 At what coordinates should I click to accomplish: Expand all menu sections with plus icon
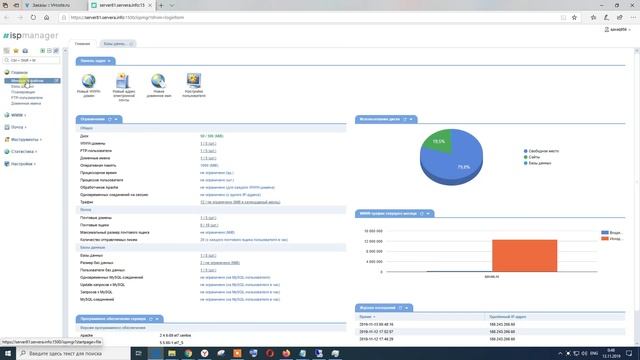(x=42, y=51)
